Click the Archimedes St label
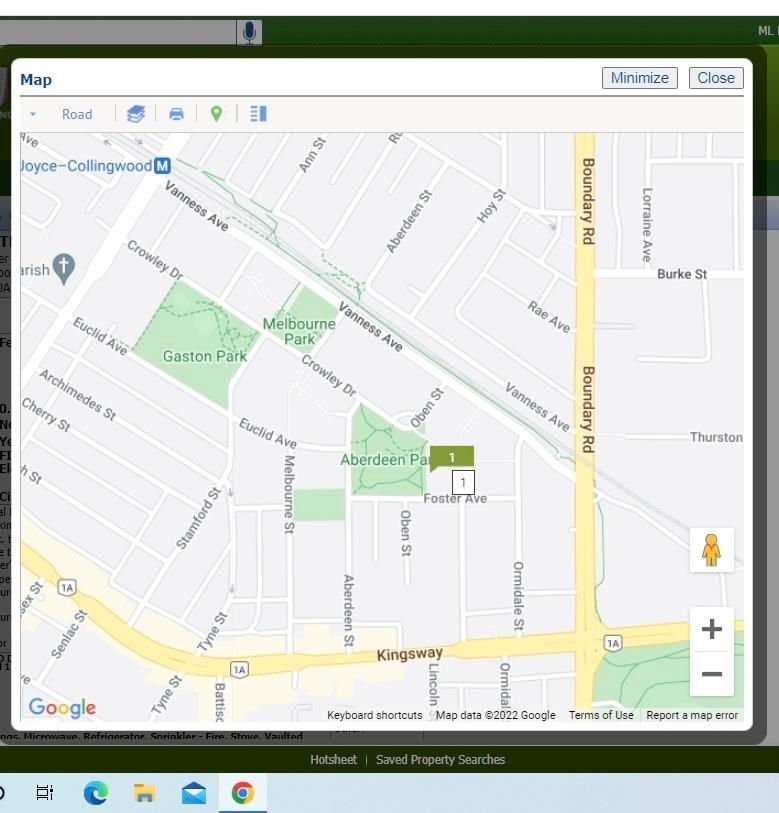 coord(78,394)
